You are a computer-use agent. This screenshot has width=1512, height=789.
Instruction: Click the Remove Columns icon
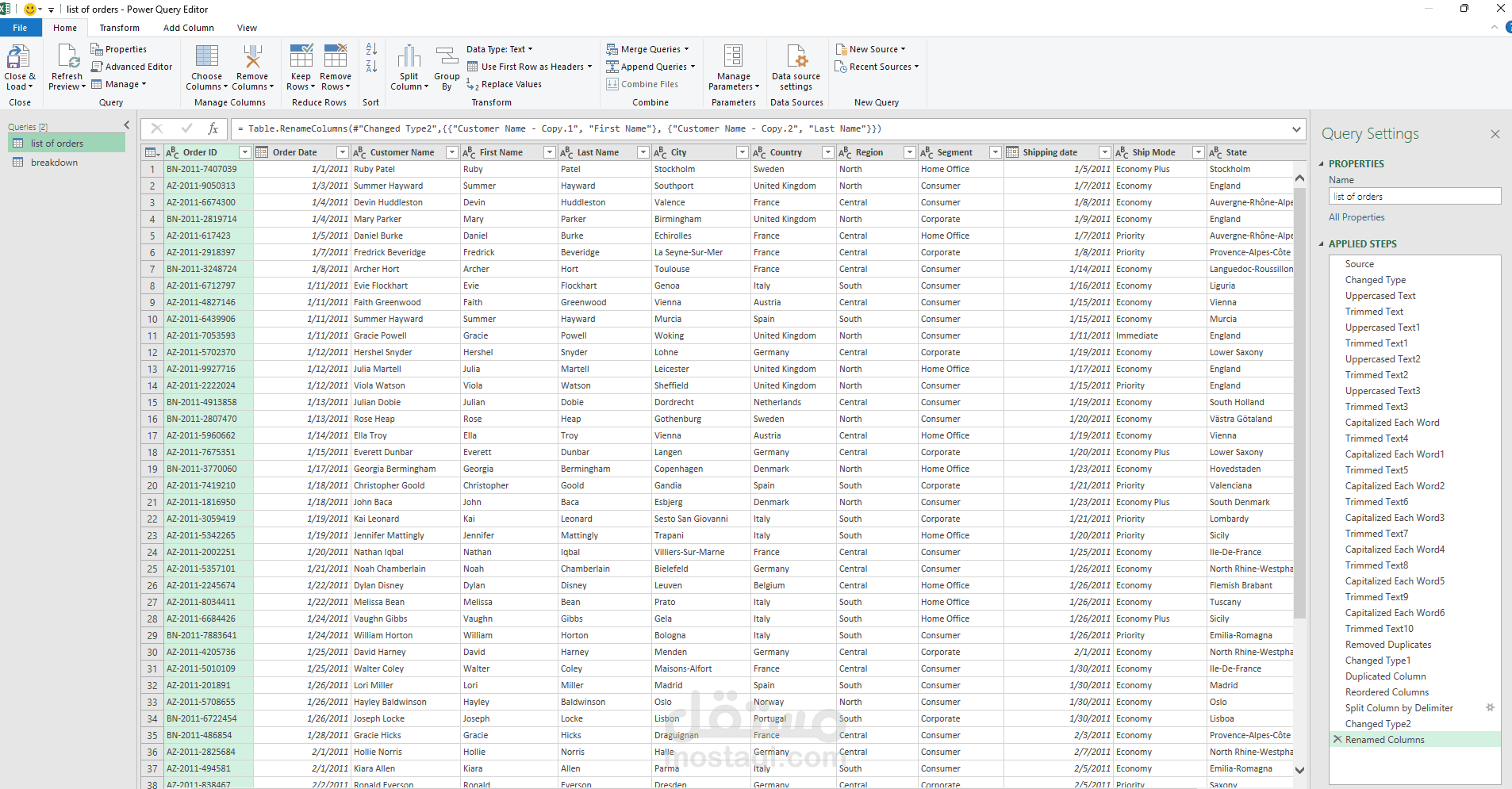click(x=252, y=57)
